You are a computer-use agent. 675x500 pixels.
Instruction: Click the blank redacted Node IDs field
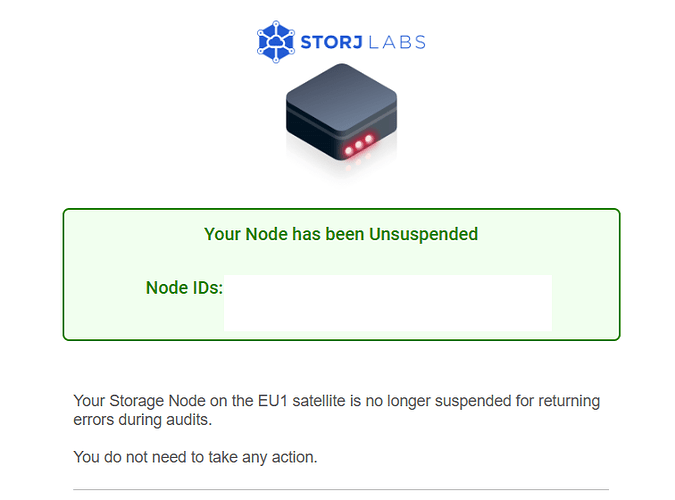tap(387, 303)
